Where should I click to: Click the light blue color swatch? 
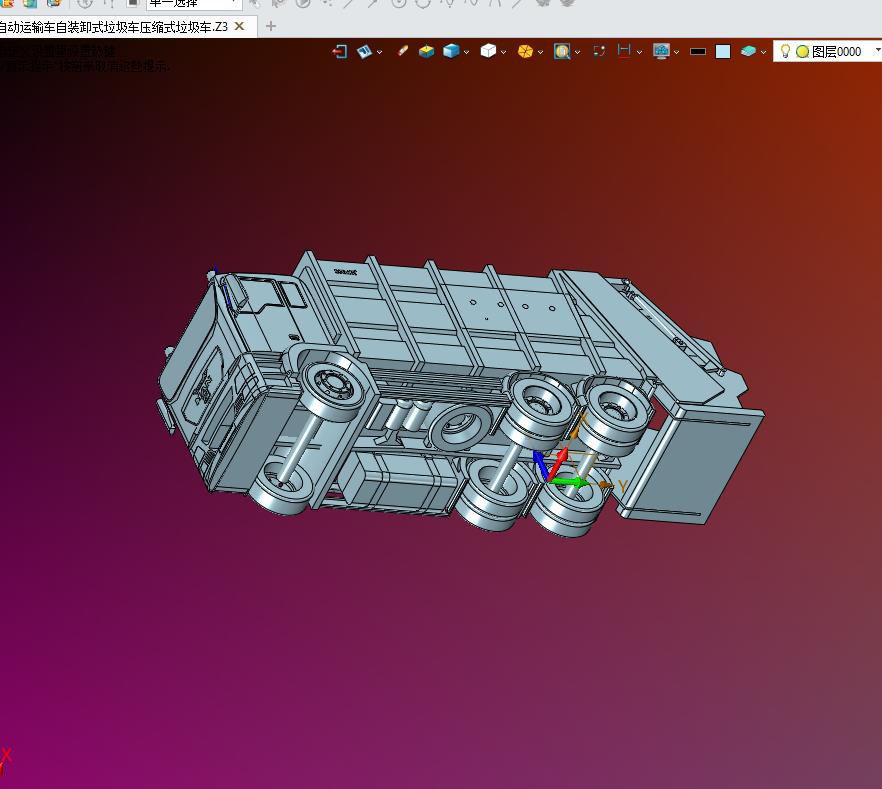[723, 52]
